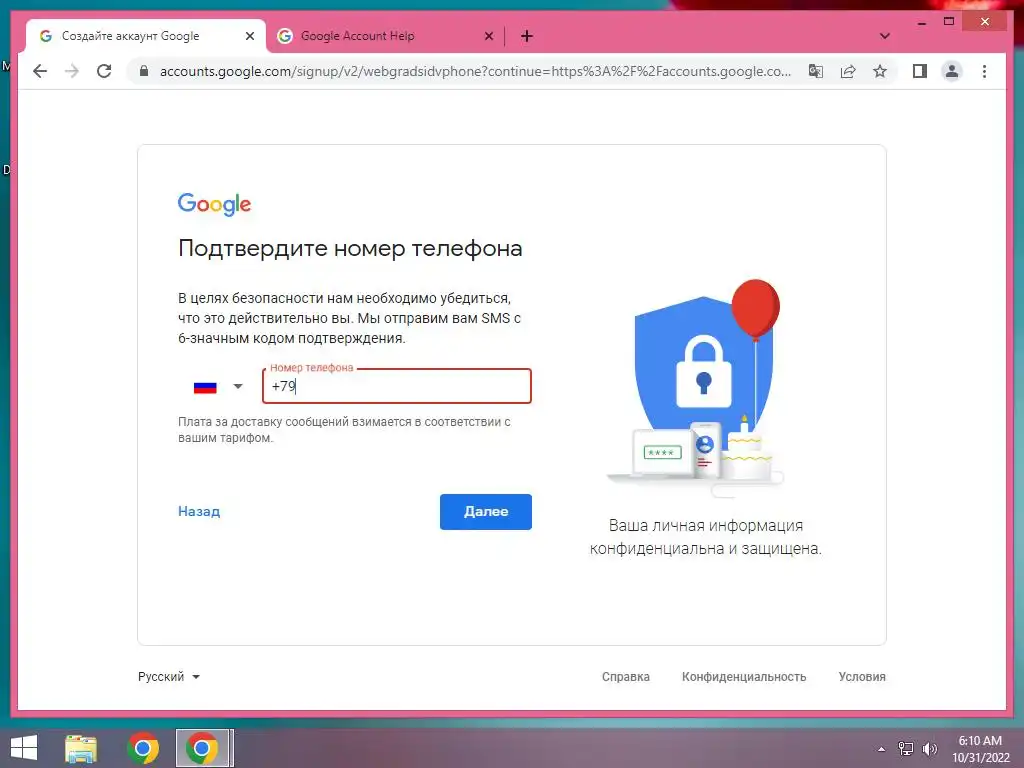This screenshot has height=768, width=1024.
Task: Click the share page icon in the address bar
Action: [848, 71]
